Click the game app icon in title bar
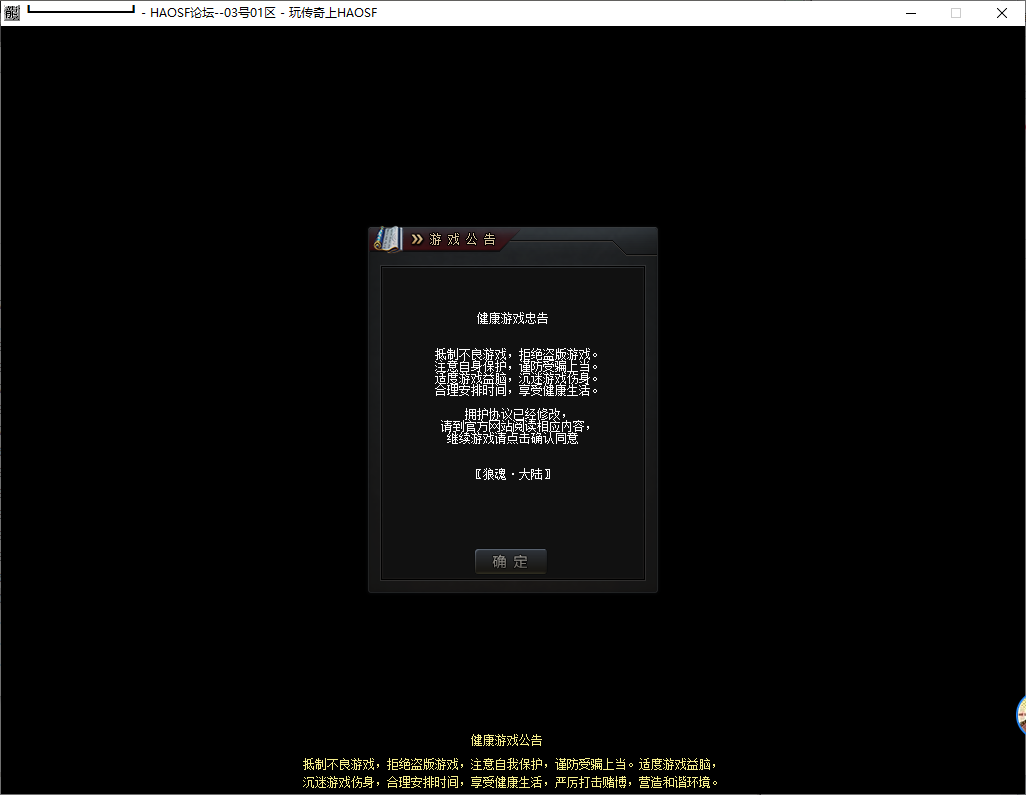 point(12,13)
